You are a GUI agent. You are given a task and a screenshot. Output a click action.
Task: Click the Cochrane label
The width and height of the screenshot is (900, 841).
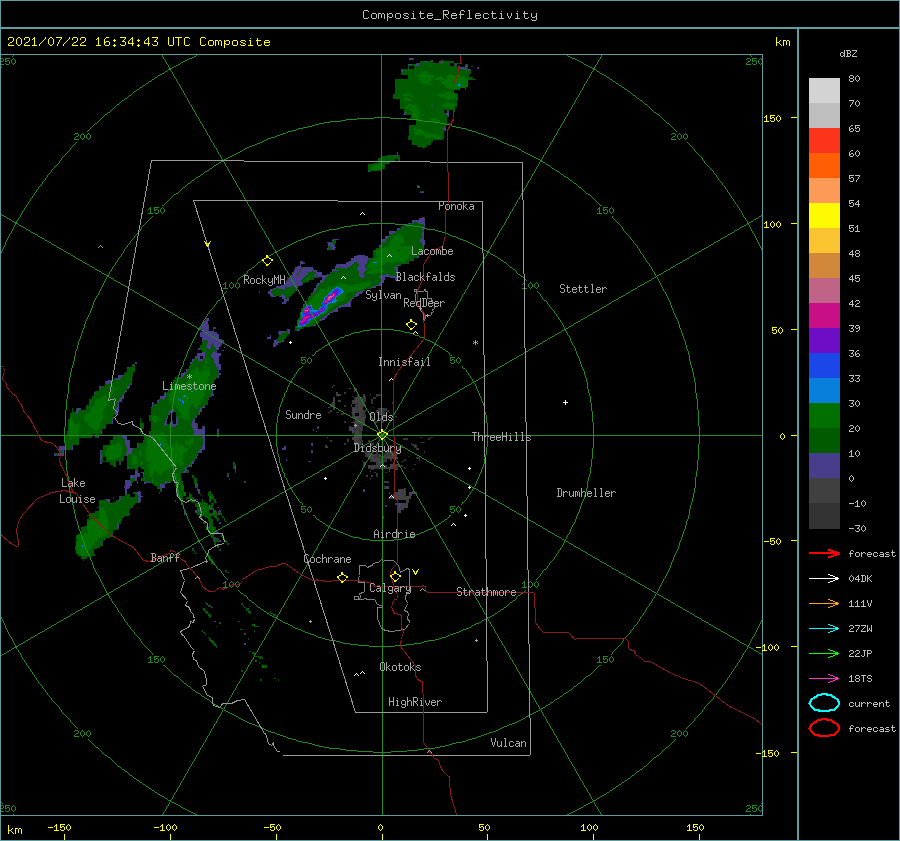[x=327, y=559]
